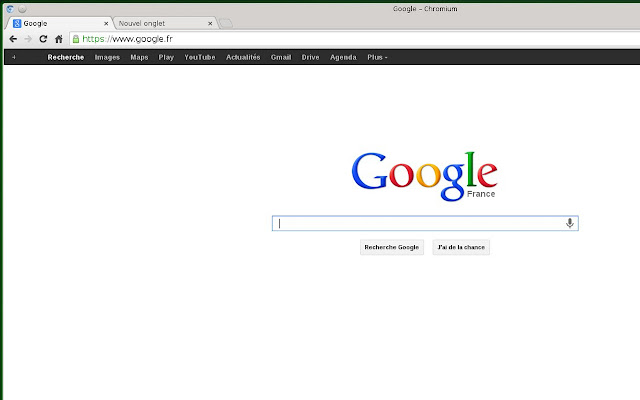Focus the address bar with google.fr
This screenshot has width=640, height=400.
click(354, 39)
